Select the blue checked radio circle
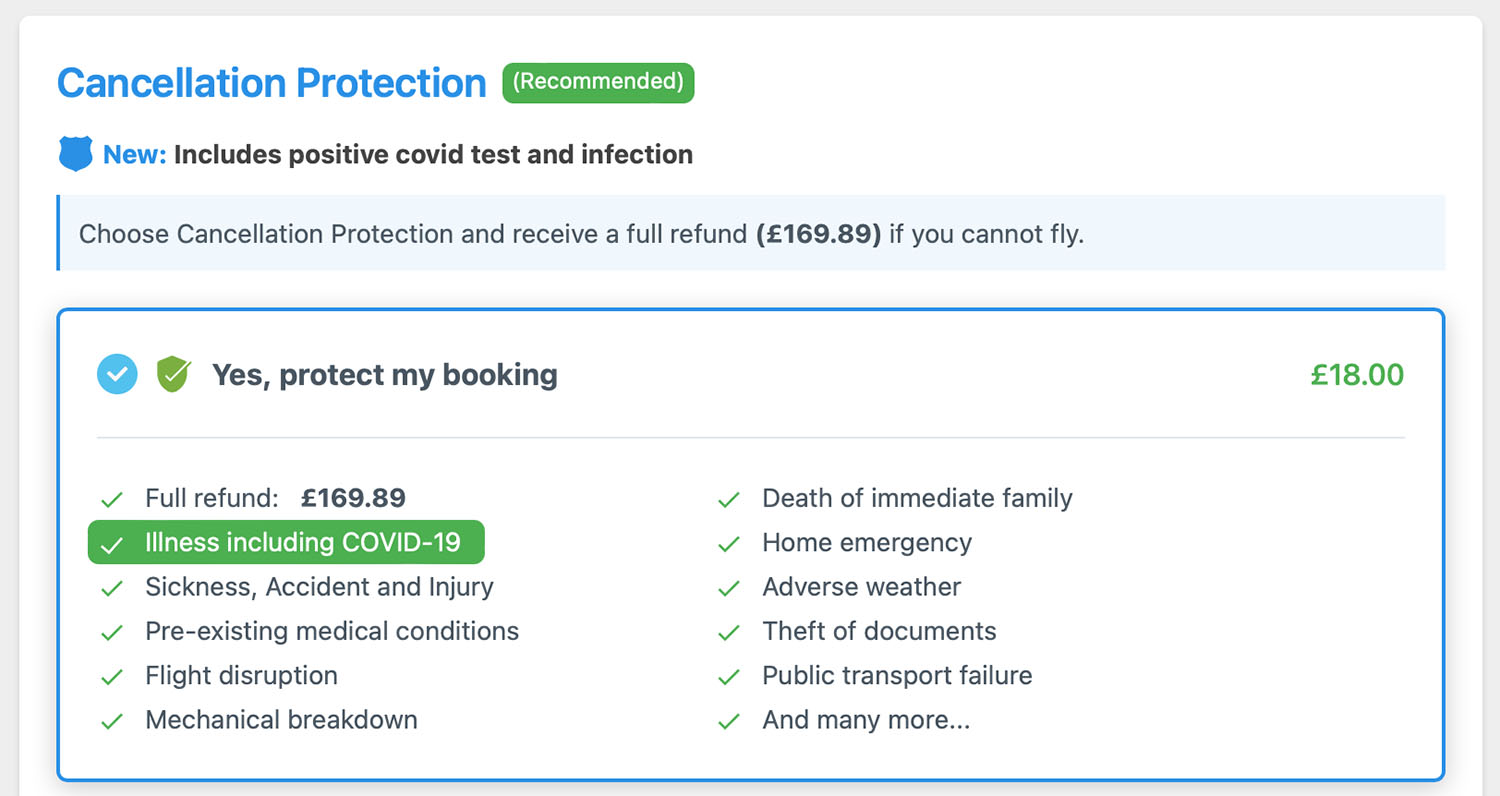 [x=117, y=375]
